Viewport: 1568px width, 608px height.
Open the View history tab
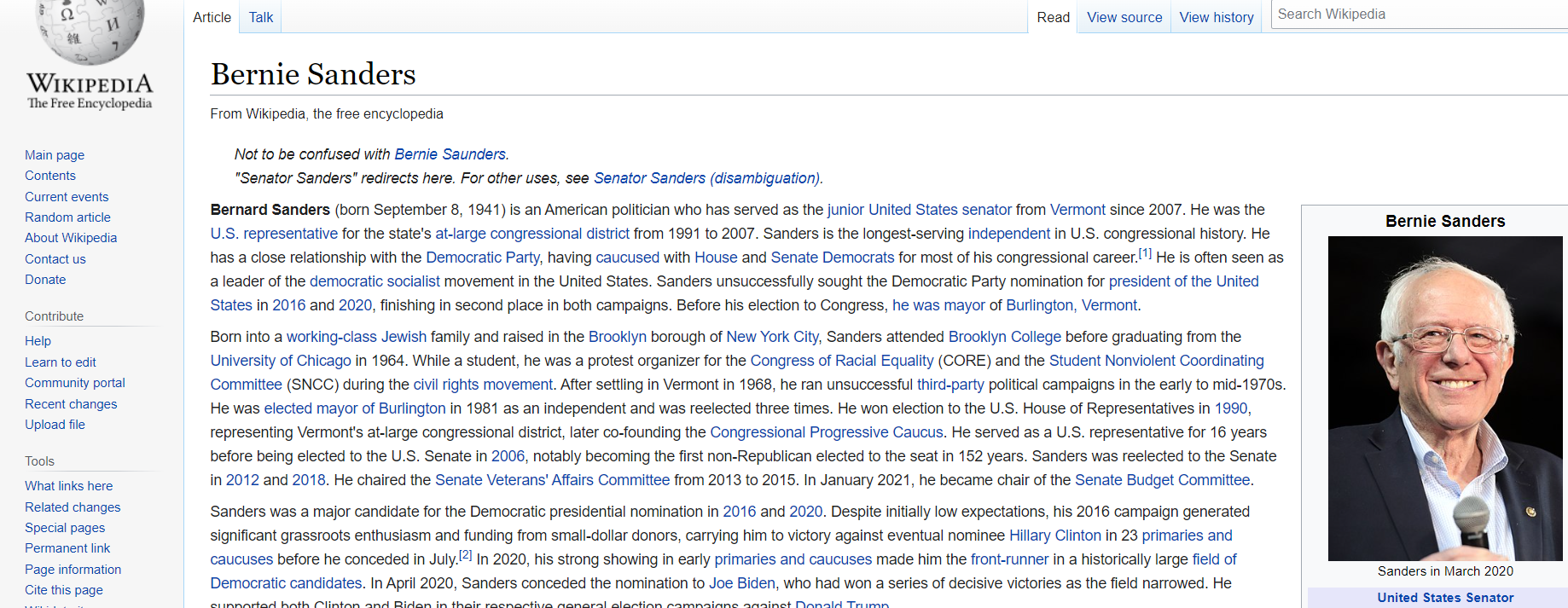(x=1216, y=17)
